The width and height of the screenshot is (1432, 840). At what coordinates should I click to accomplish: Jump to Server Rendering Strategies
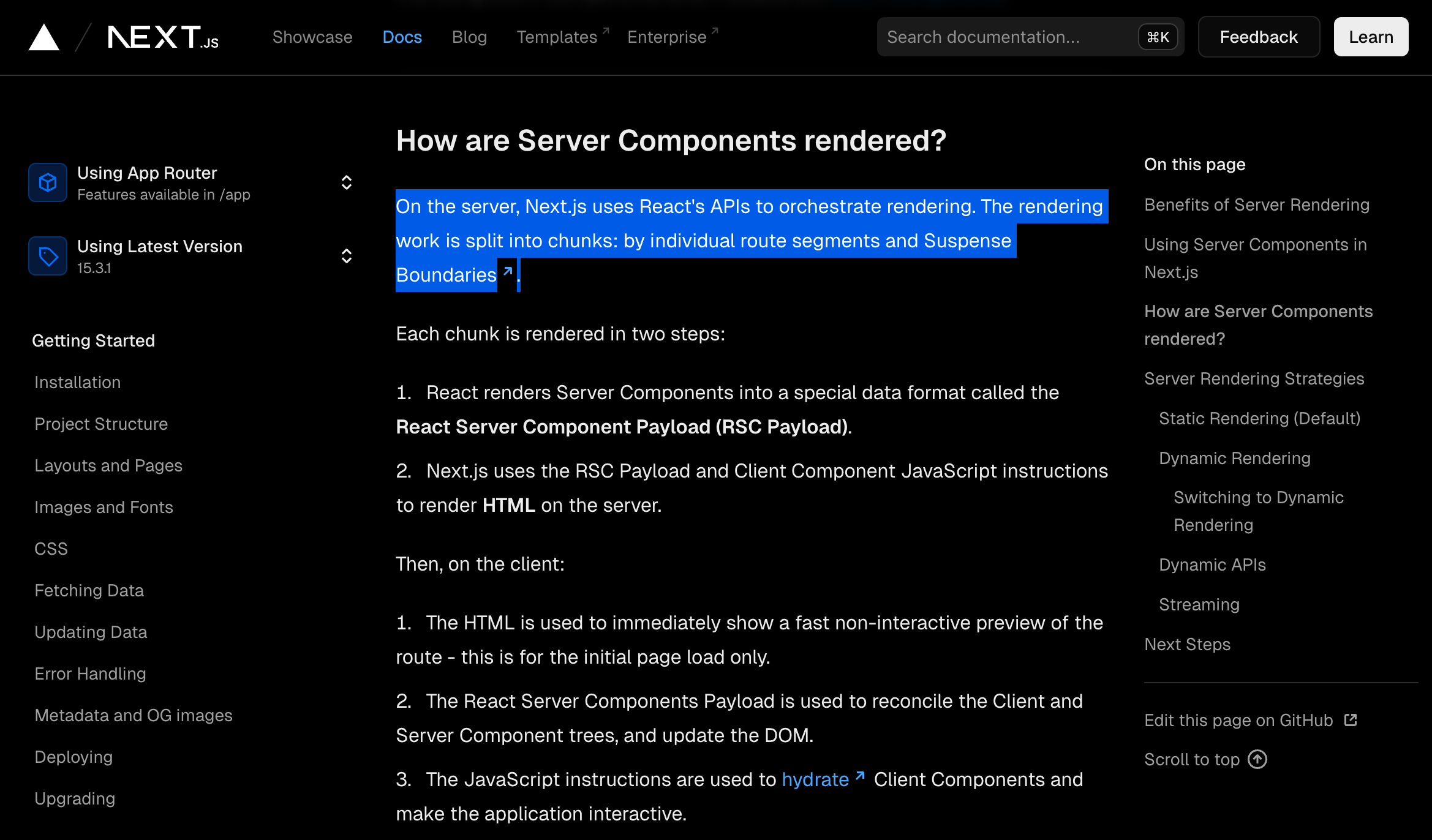coord(1254,378)
